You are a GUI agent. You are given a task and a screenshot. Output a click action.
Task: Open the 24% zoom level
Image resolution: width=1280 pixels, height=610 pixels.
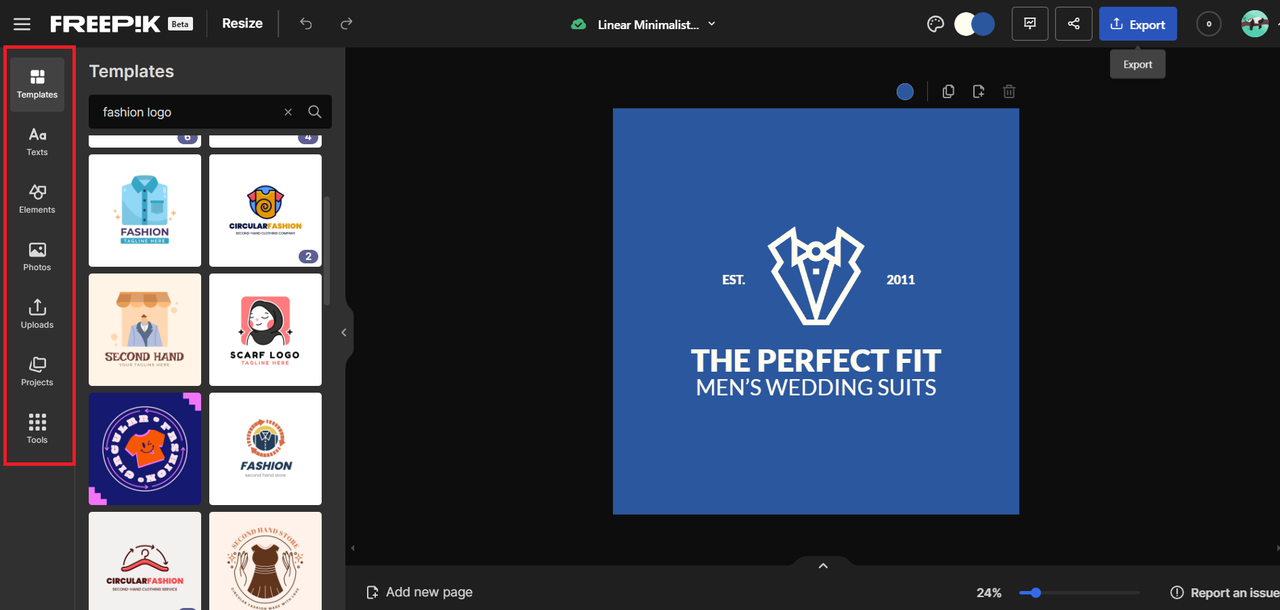click(x=990, y=592)
